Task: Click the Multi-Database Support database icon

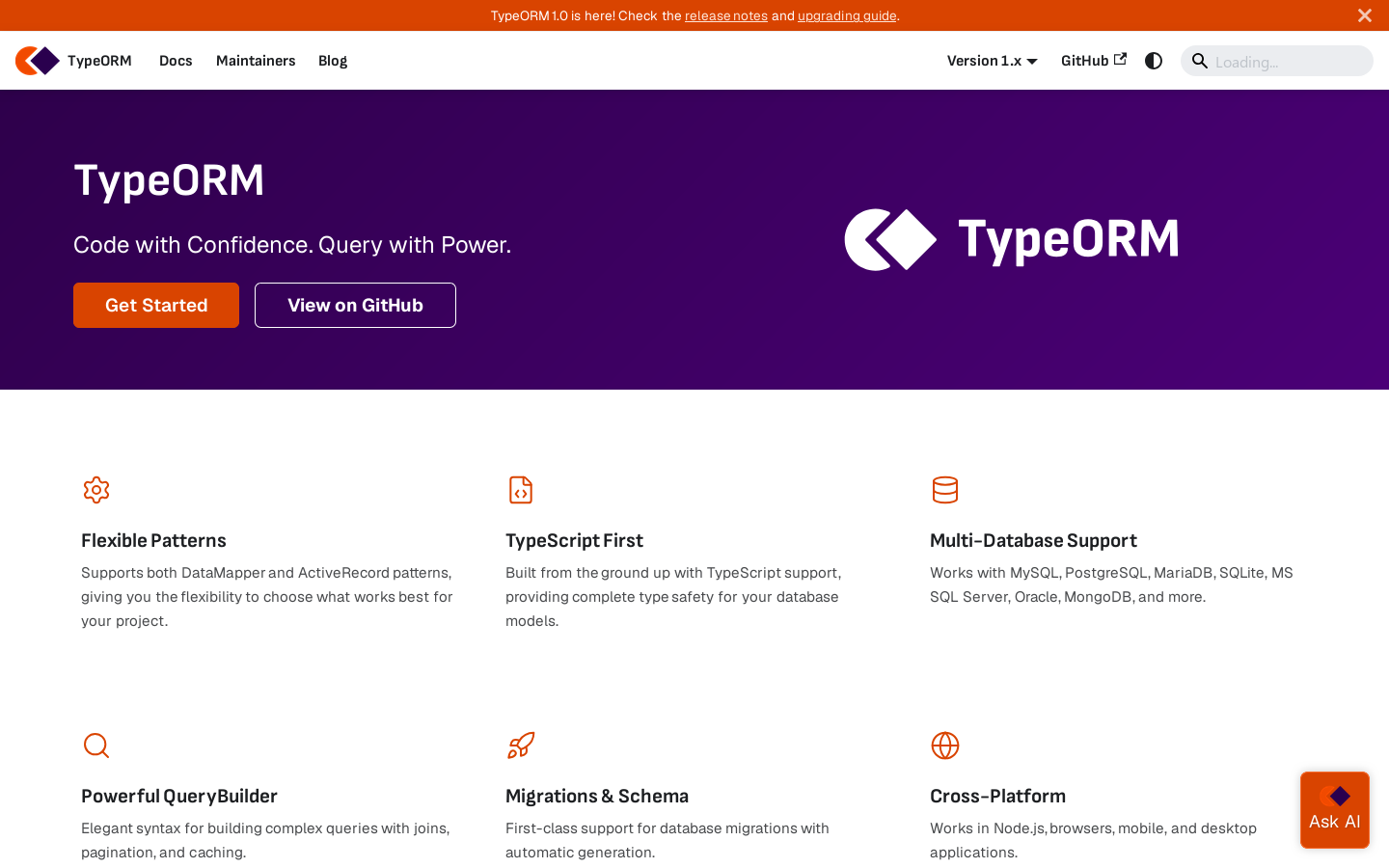Action: 945,490
